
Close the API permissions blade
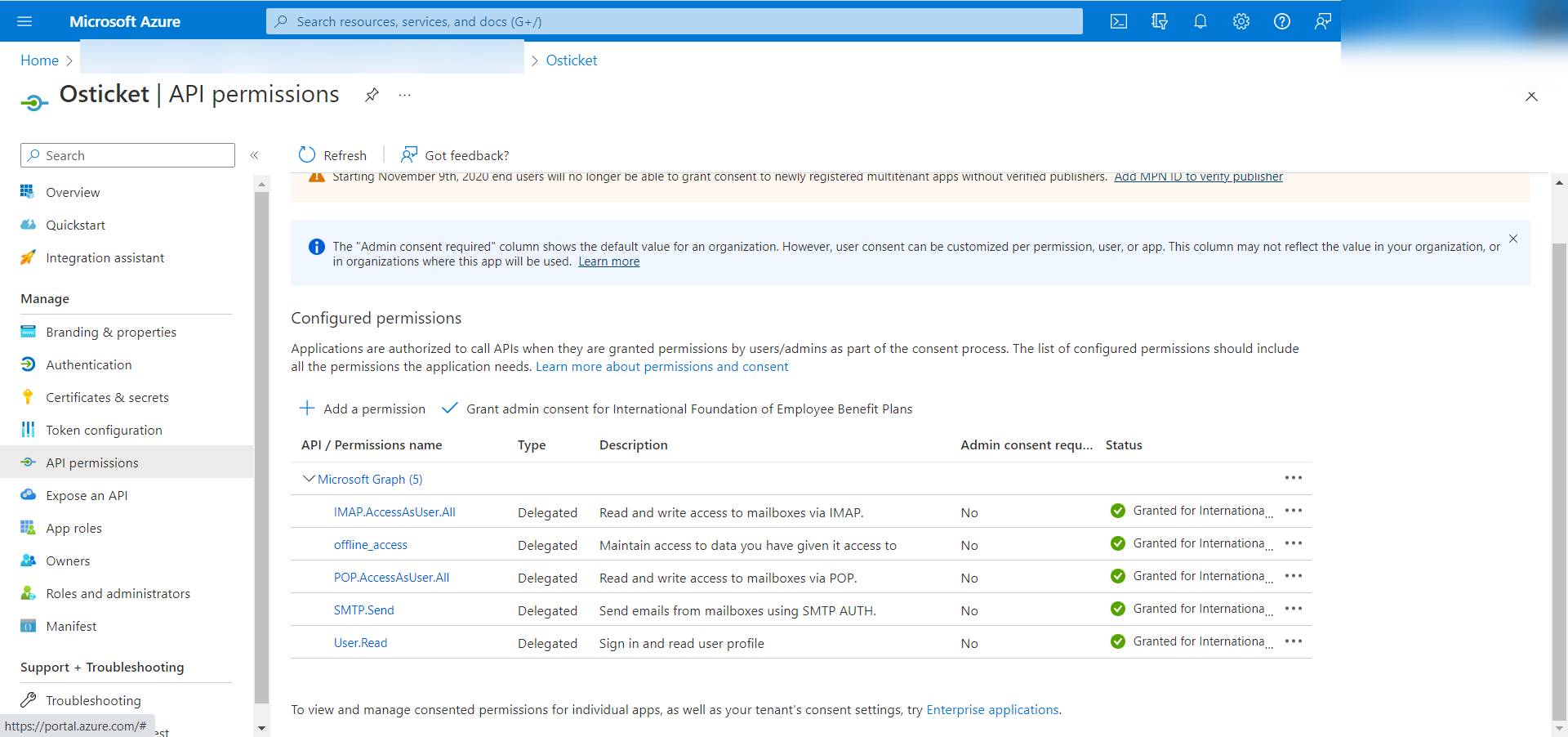coord(1531,96)
